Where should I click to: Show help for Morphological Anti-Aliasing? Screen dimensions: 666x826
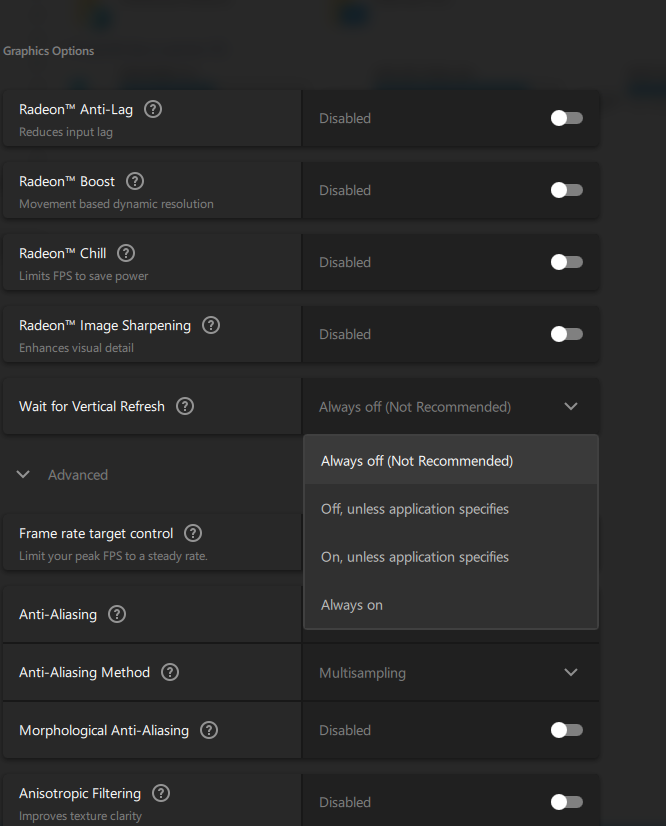(209, 730)
